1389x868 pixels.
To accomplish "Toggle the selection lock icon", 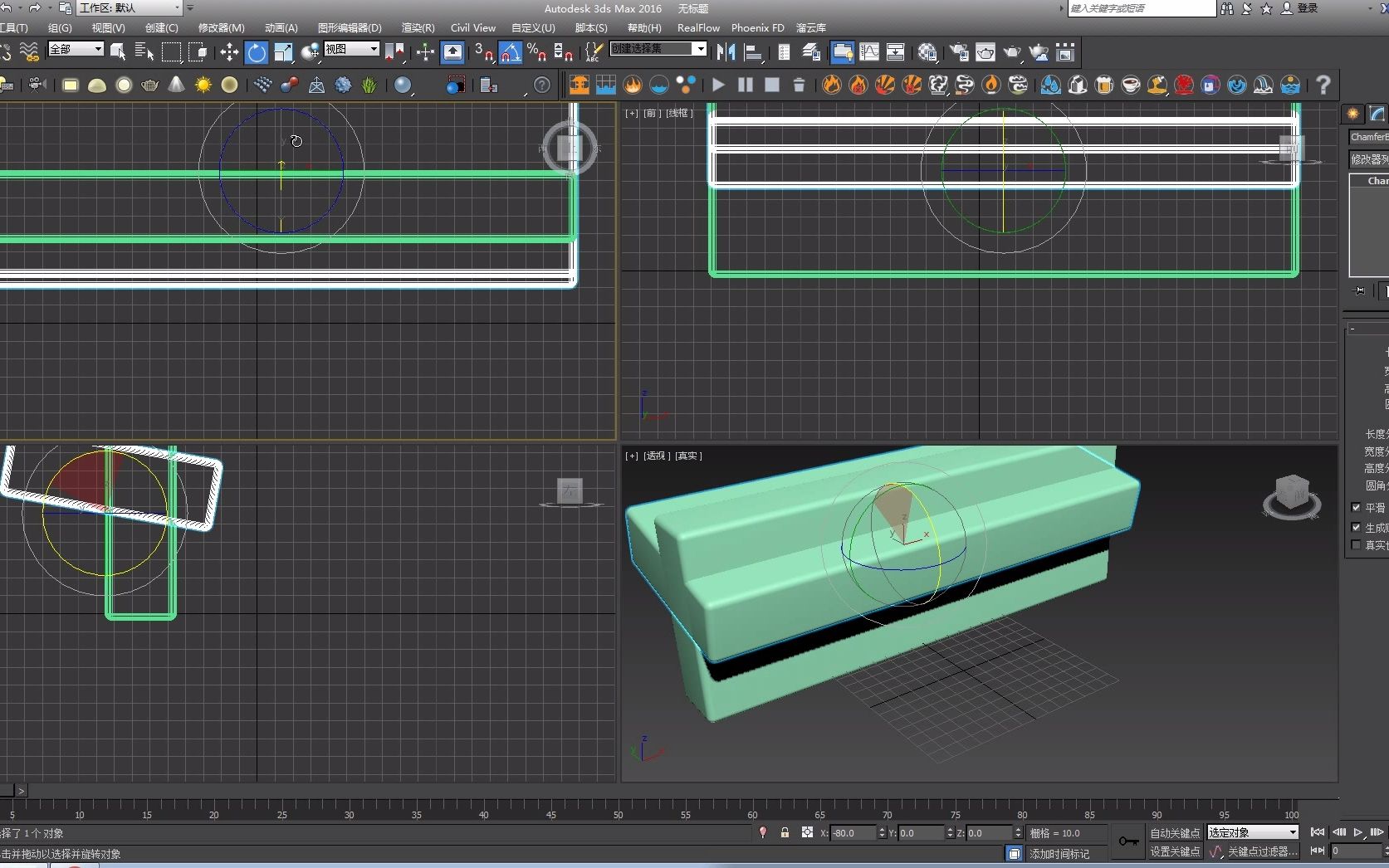I will 785,832.
